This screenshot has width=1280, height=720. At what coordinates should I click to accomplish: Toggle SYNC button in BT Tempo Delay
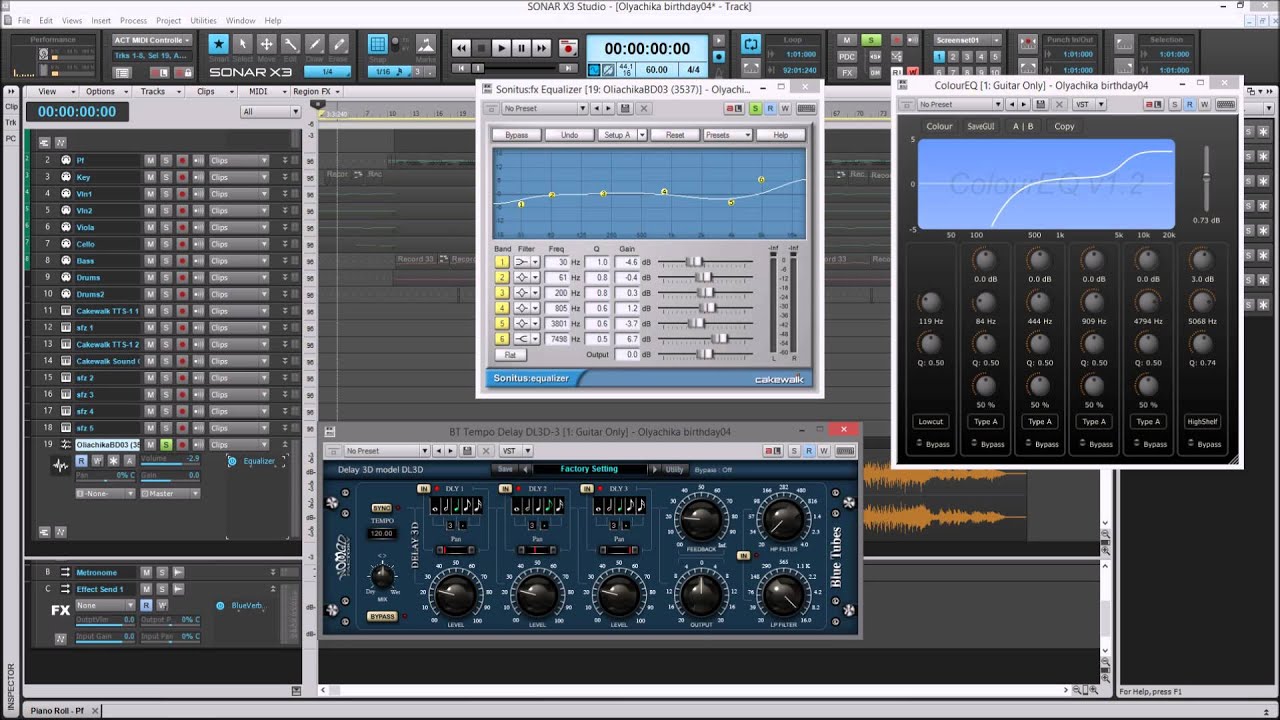381,508
